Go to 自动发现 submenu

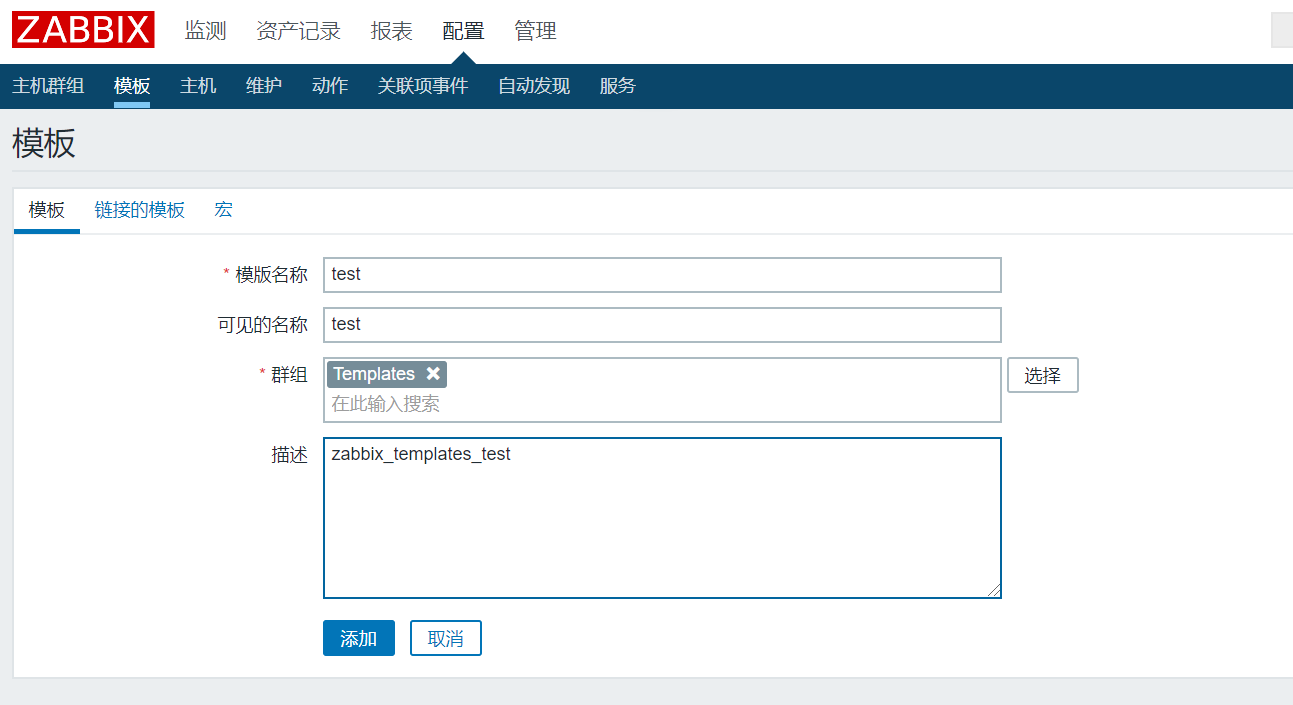tap(534, 86)
